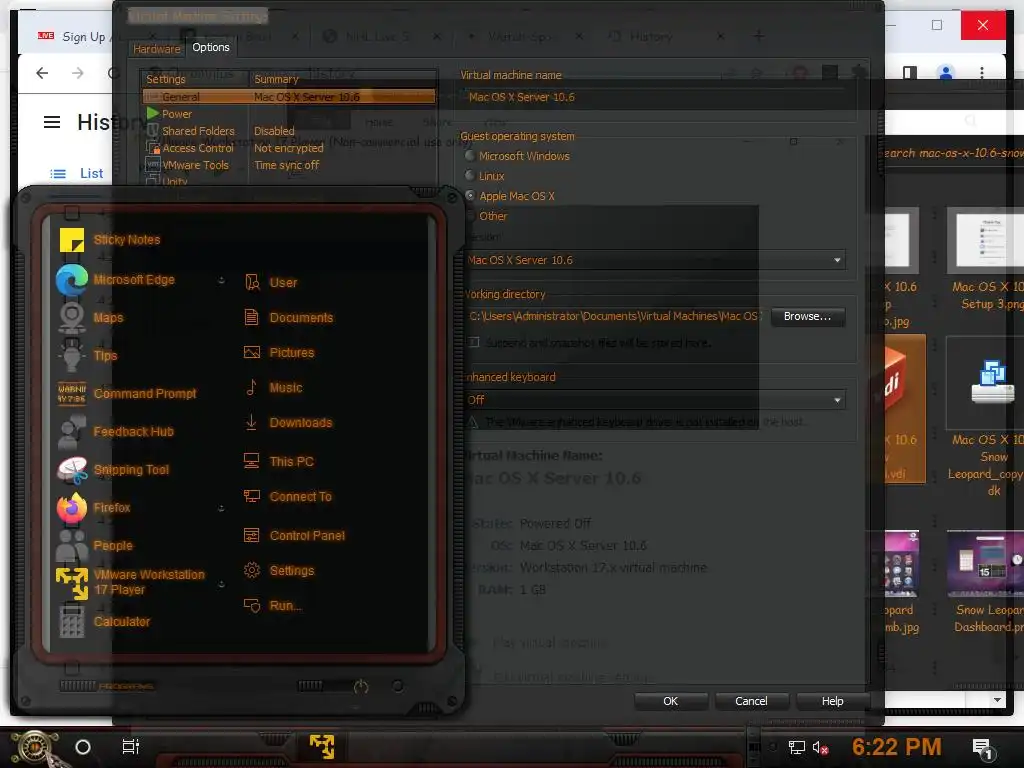The image size is (1024, 768).
Task: Open the notification center icon
Action: [982, 748]
